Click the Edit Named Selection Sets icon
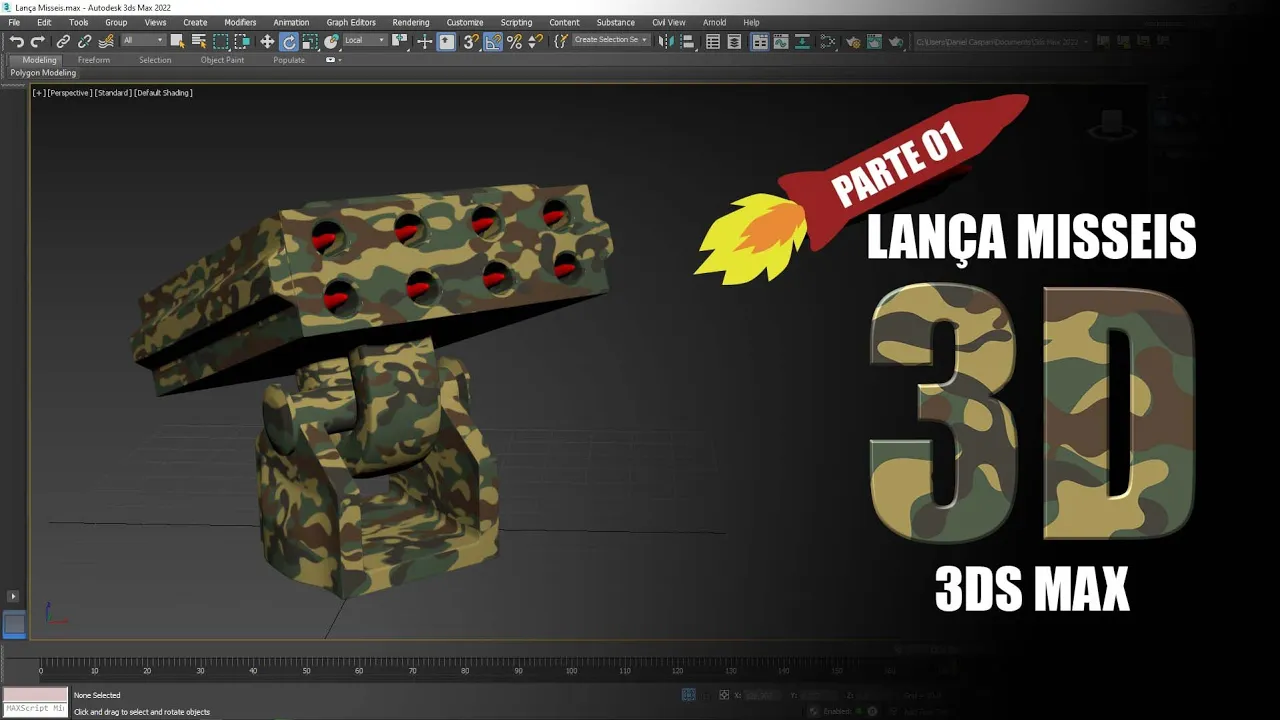Viewport: 1280px width, 720px height. click(x=560, y=41)
